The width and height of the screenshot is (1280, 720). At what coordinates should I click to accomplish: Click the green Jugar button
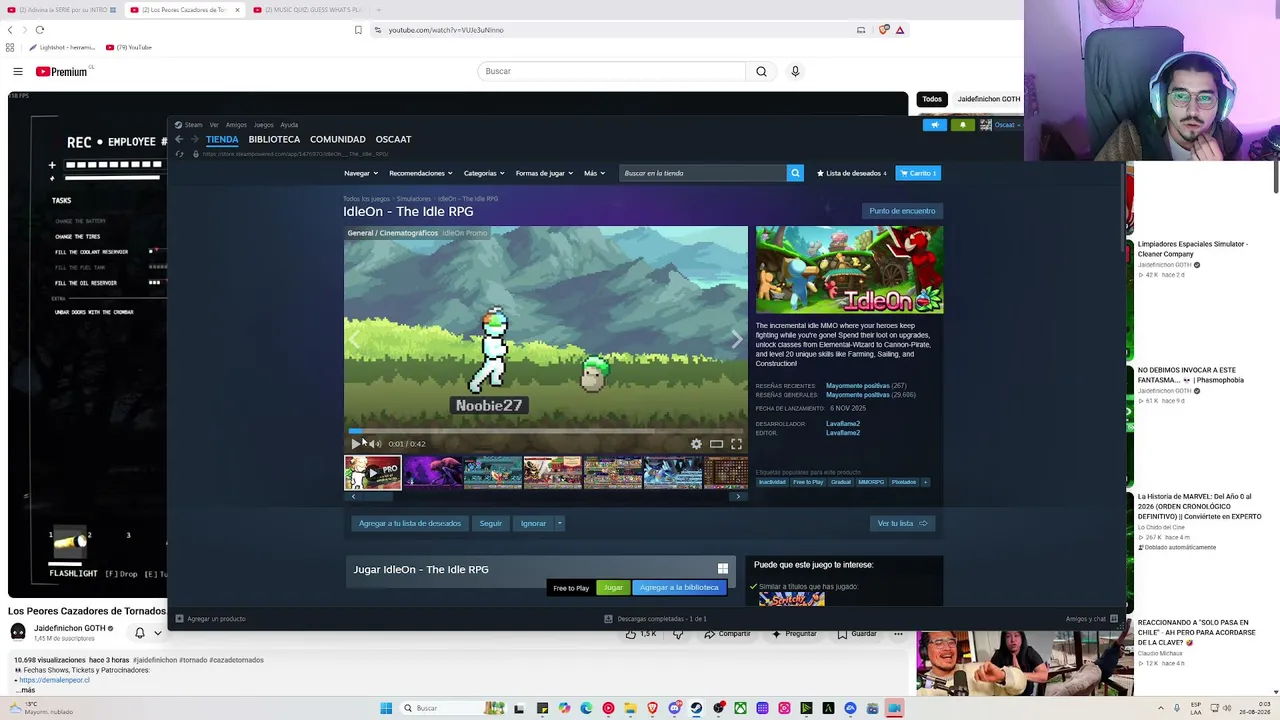click(613, 588)
